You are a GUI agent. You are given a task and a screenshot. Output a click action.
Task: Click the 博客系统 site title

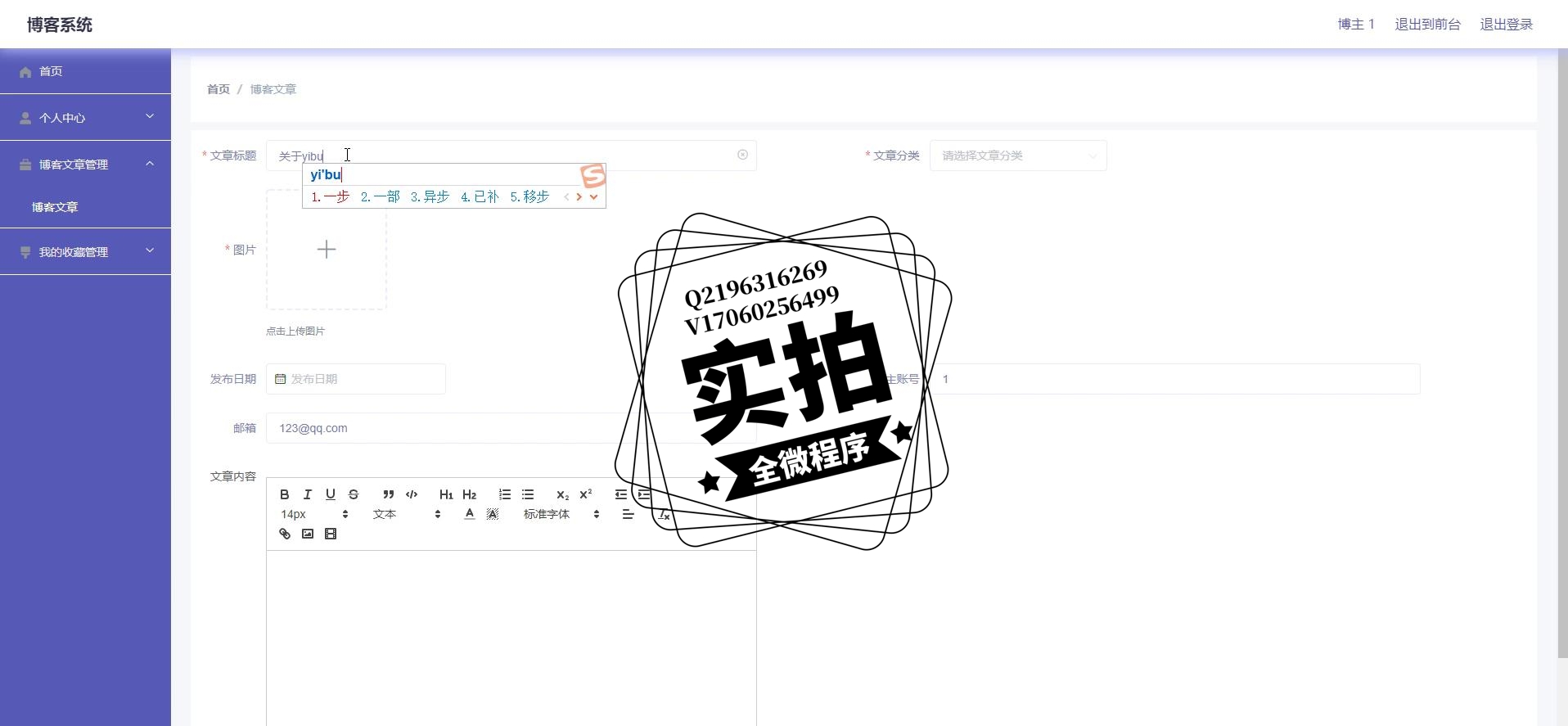pyautogui.click(x=60, y=25)
